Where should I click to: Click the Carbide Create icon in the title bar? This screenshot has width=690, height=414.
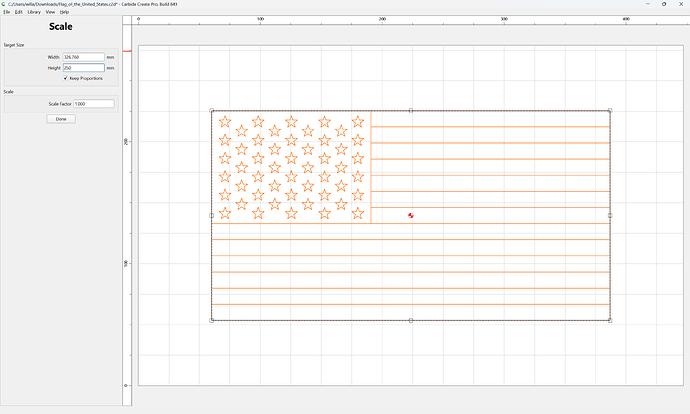[4, 4]
